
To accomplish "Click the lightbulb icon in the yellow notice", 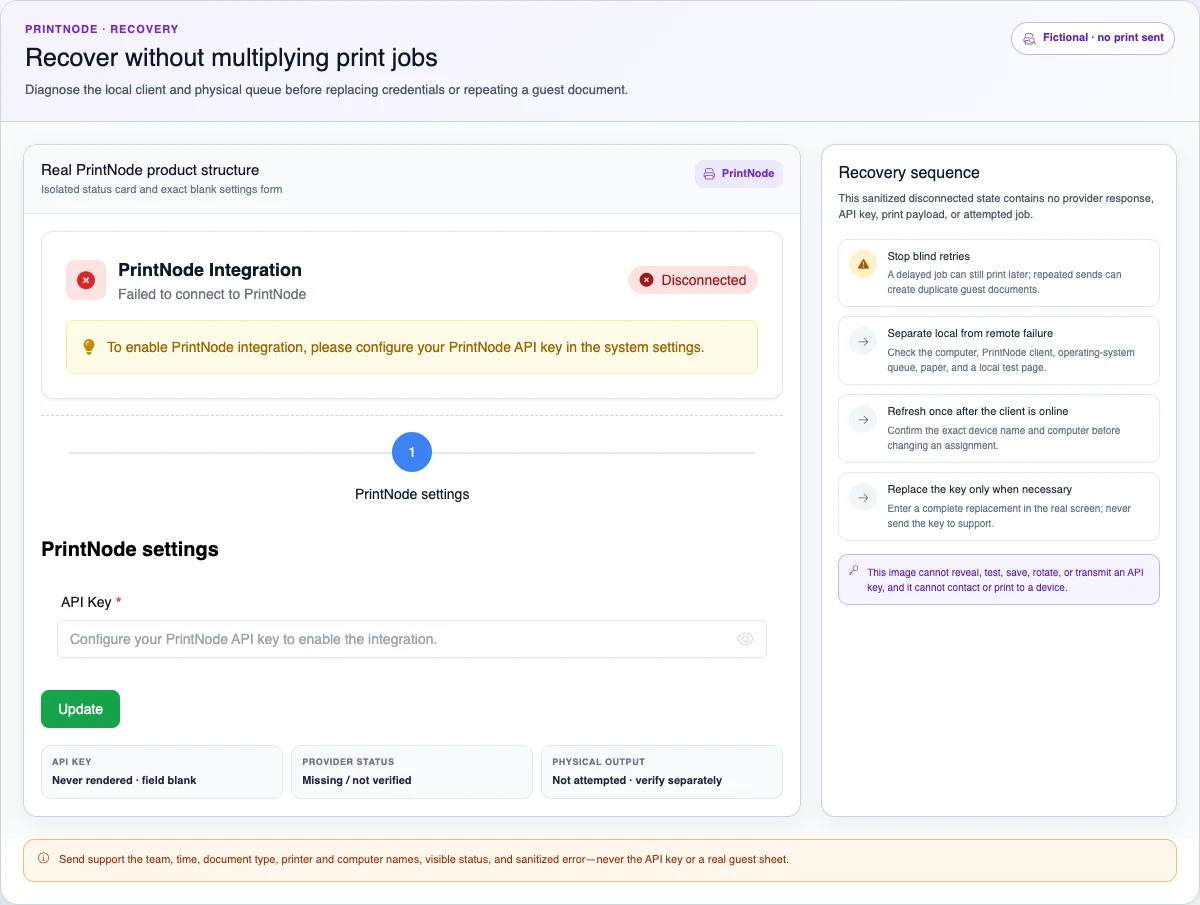I will 88,347.
